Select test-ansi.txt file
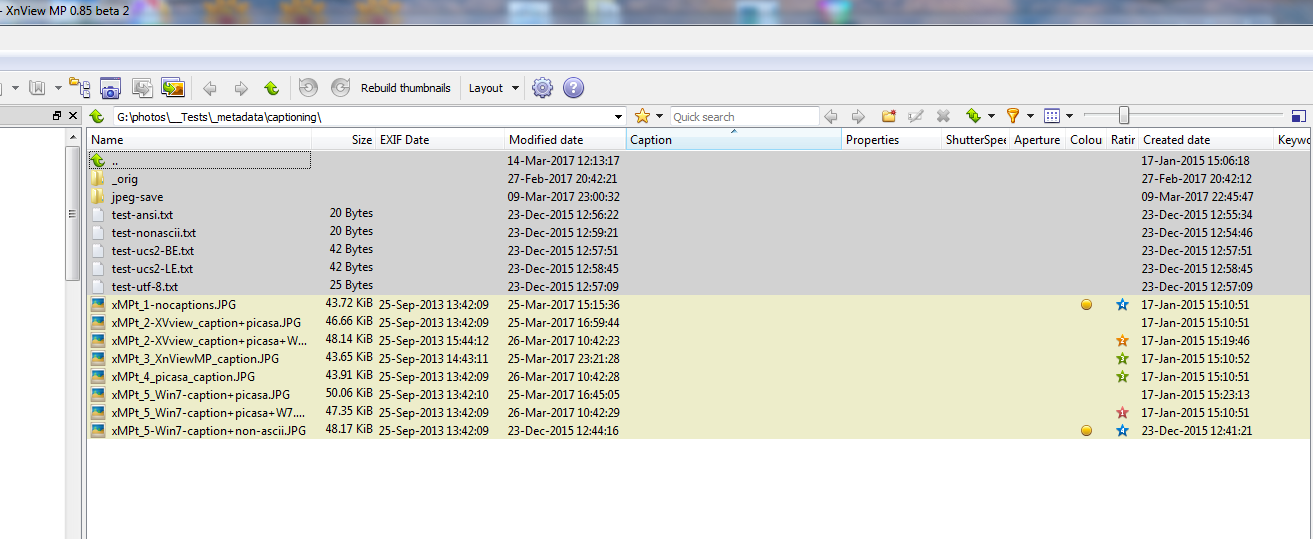 [142, 215]
